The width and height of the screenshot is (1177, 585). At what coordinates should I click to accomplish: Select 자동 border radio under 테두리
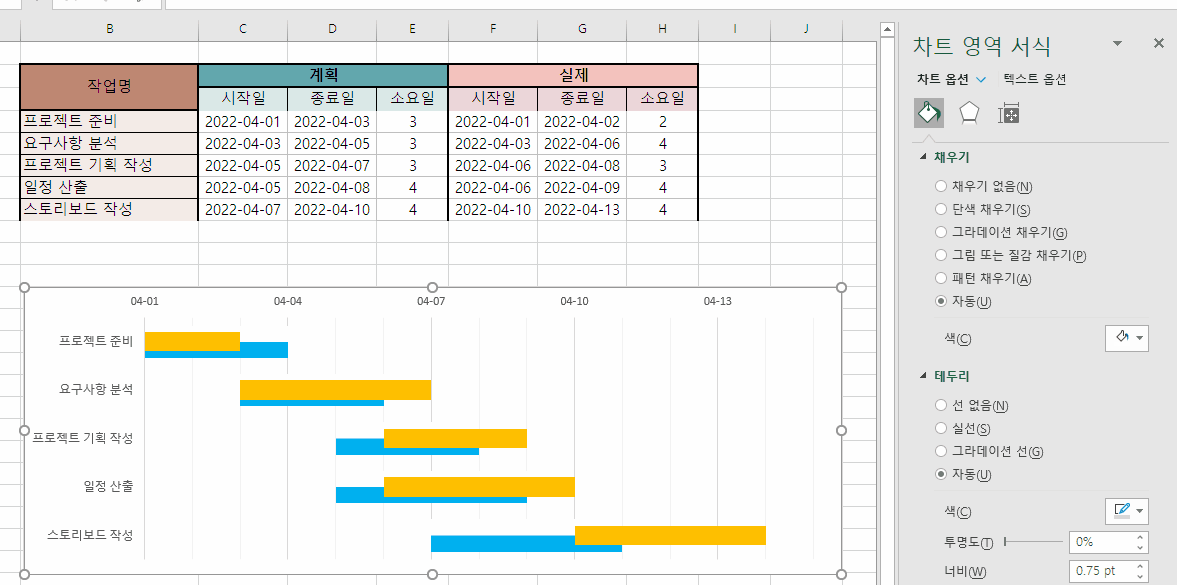tap(941, 475)
